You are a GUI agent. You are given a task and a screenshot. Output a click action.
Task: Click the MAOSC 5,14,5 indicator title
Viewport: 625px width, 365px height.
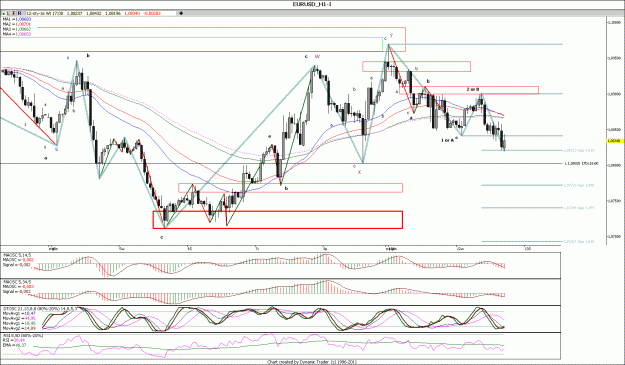tap(16, 255)
